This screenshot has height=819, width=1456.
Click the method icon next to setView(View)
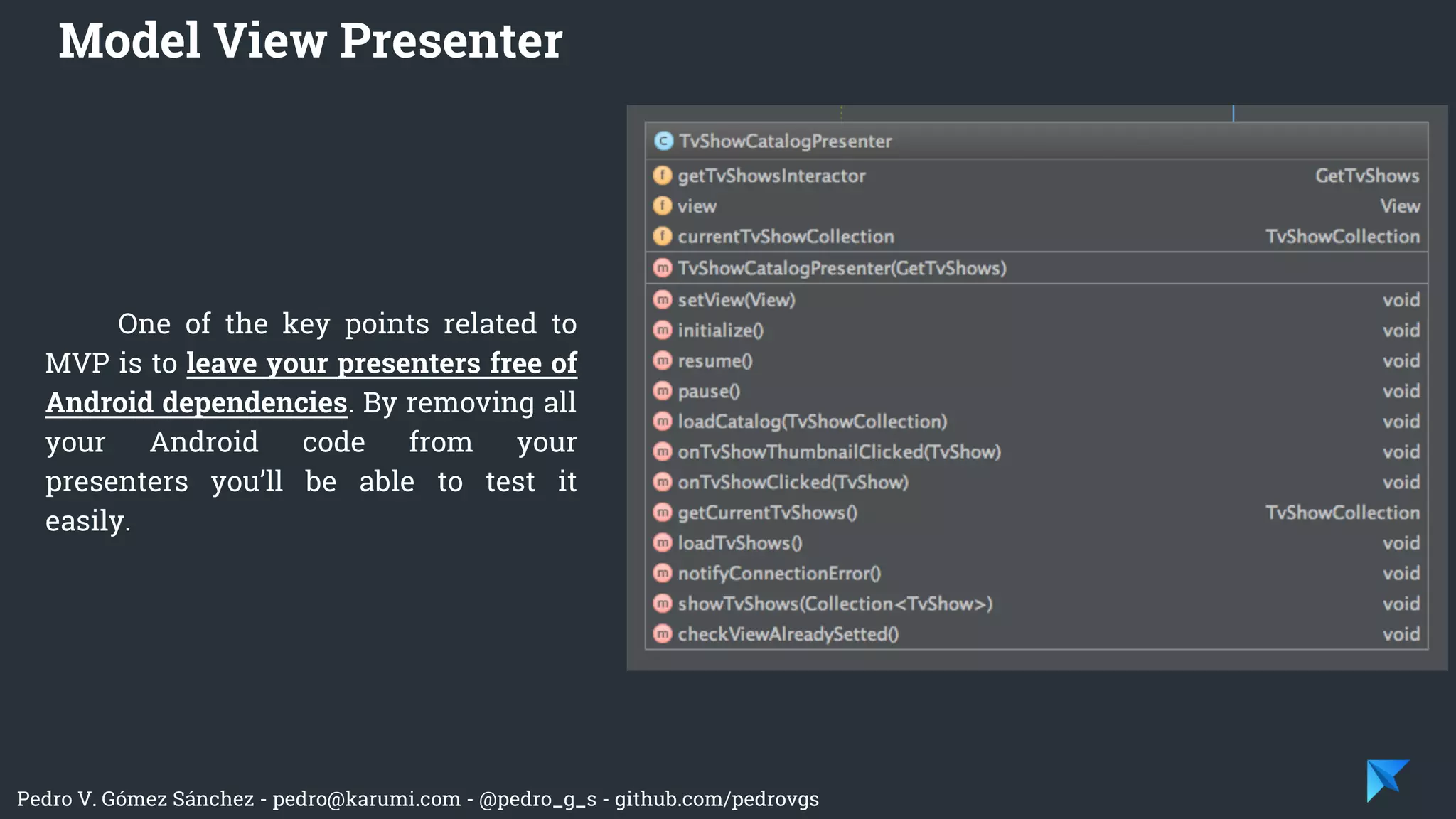coord(663,300)
